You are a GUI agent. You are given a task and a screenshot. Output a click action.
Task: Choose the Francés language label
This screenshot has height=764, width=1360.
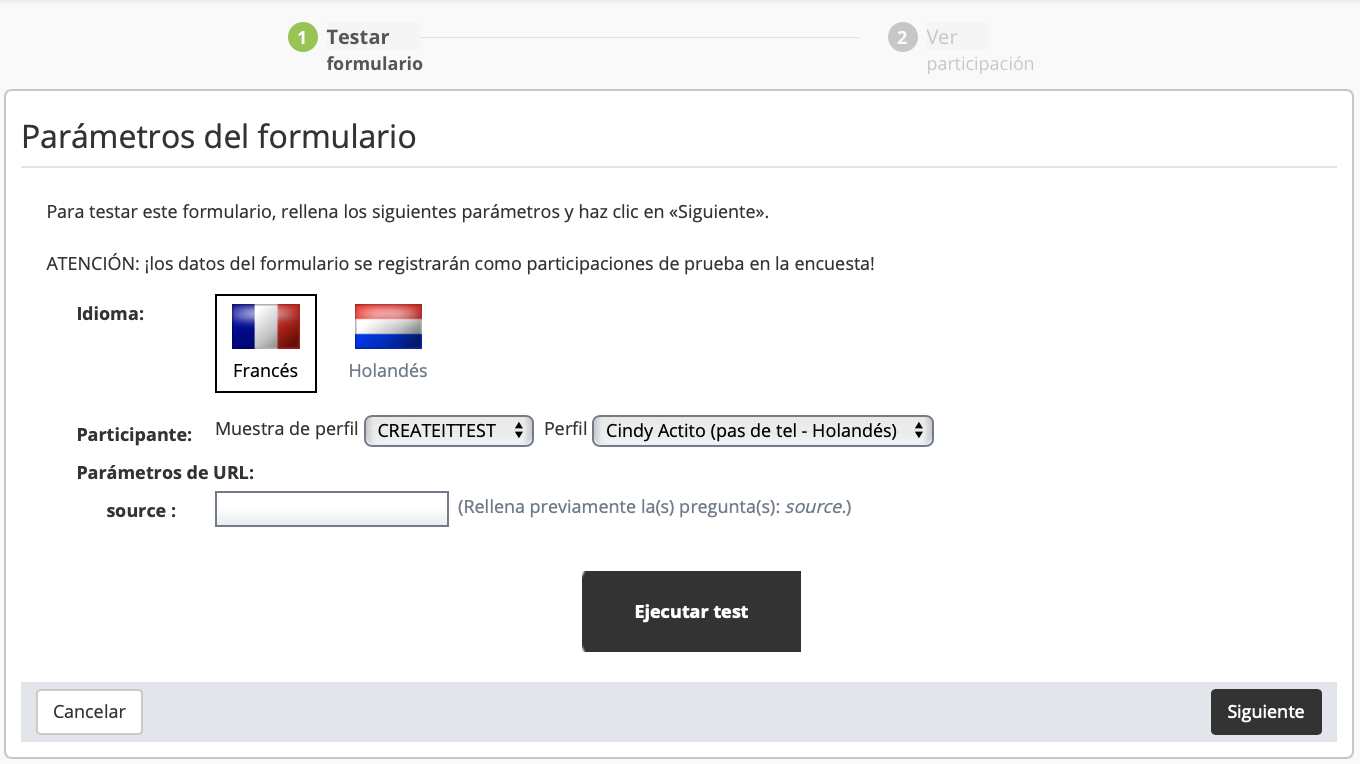tap(266, 371)
